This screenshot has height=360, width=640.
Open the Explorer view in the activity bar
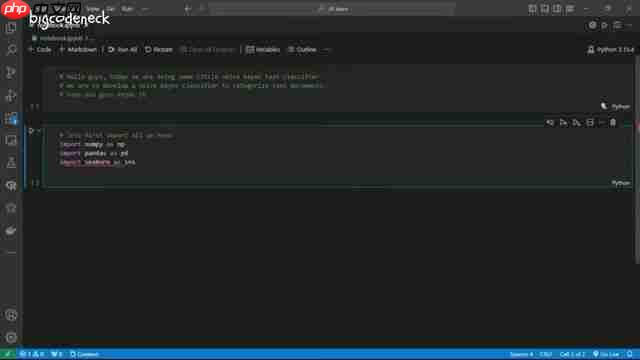[11, 28]
